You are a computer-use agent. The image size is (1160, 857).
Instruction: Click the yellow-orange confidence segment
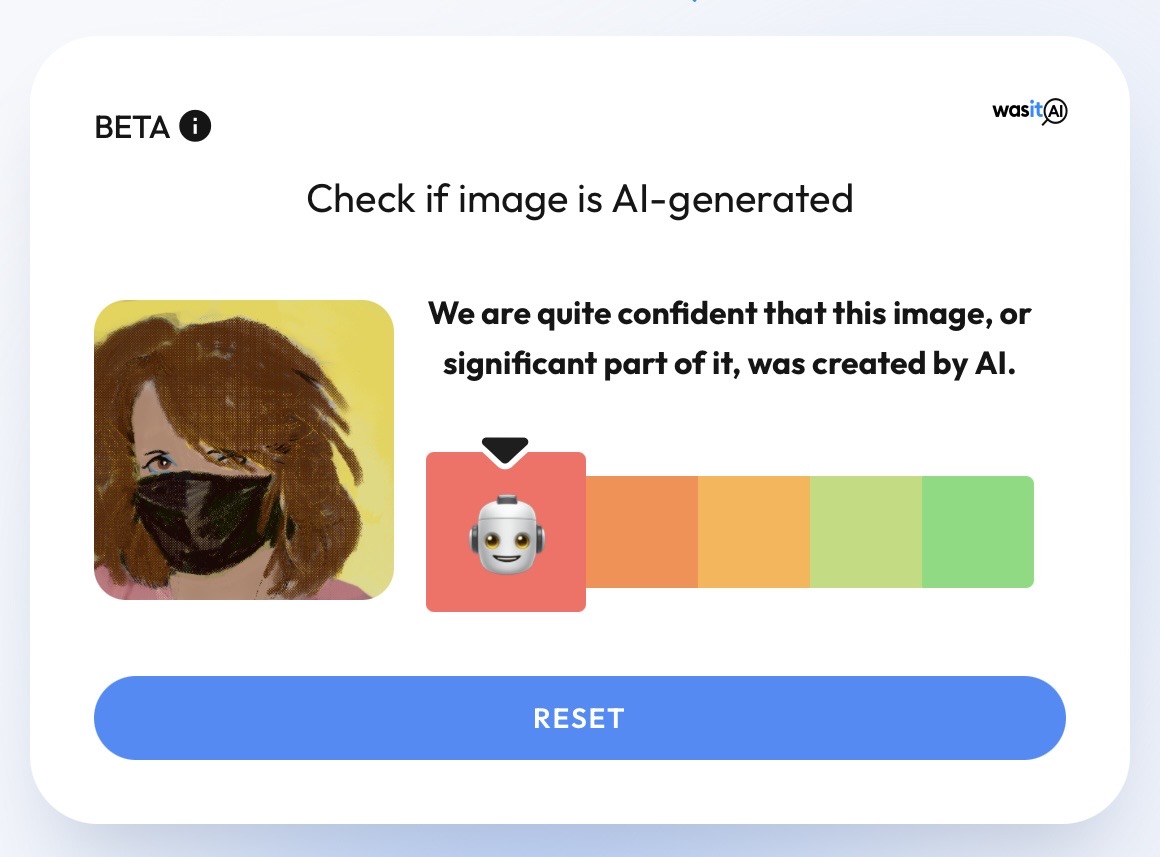coord(755,531)
